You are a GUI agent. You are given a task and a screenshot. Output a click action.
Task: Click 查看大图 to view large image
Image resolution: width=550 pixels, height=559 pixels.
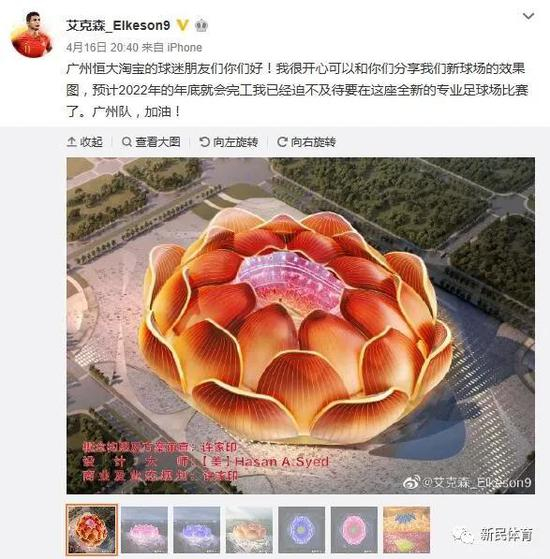pyautogui.click(x=151, y=142)
